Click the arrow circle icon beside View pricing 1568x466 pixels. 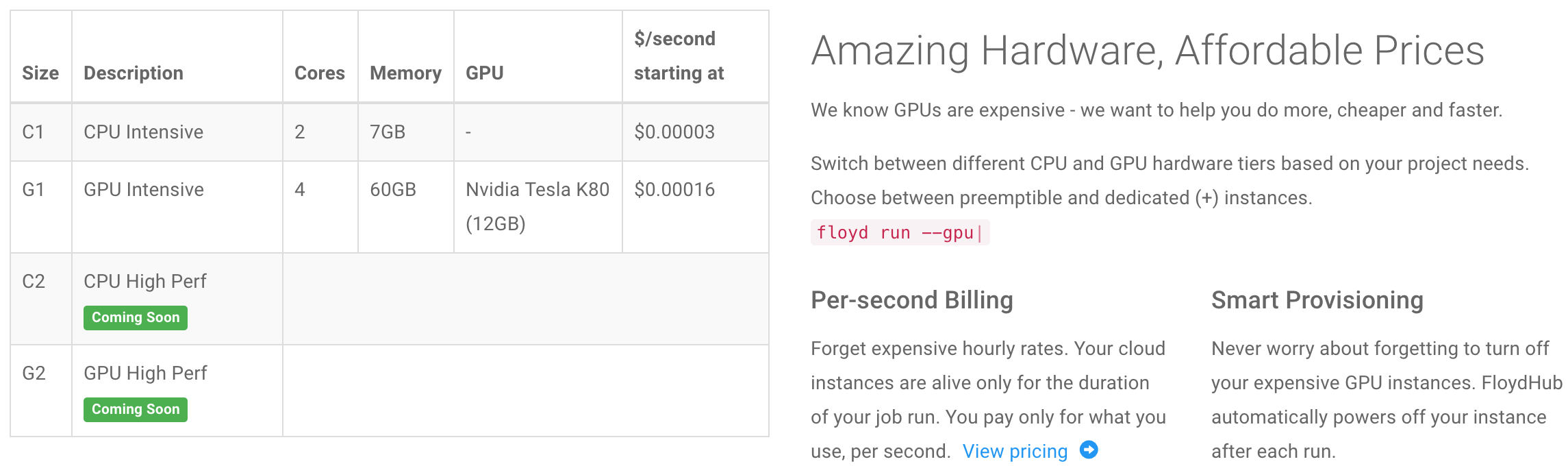[1089, 450]
